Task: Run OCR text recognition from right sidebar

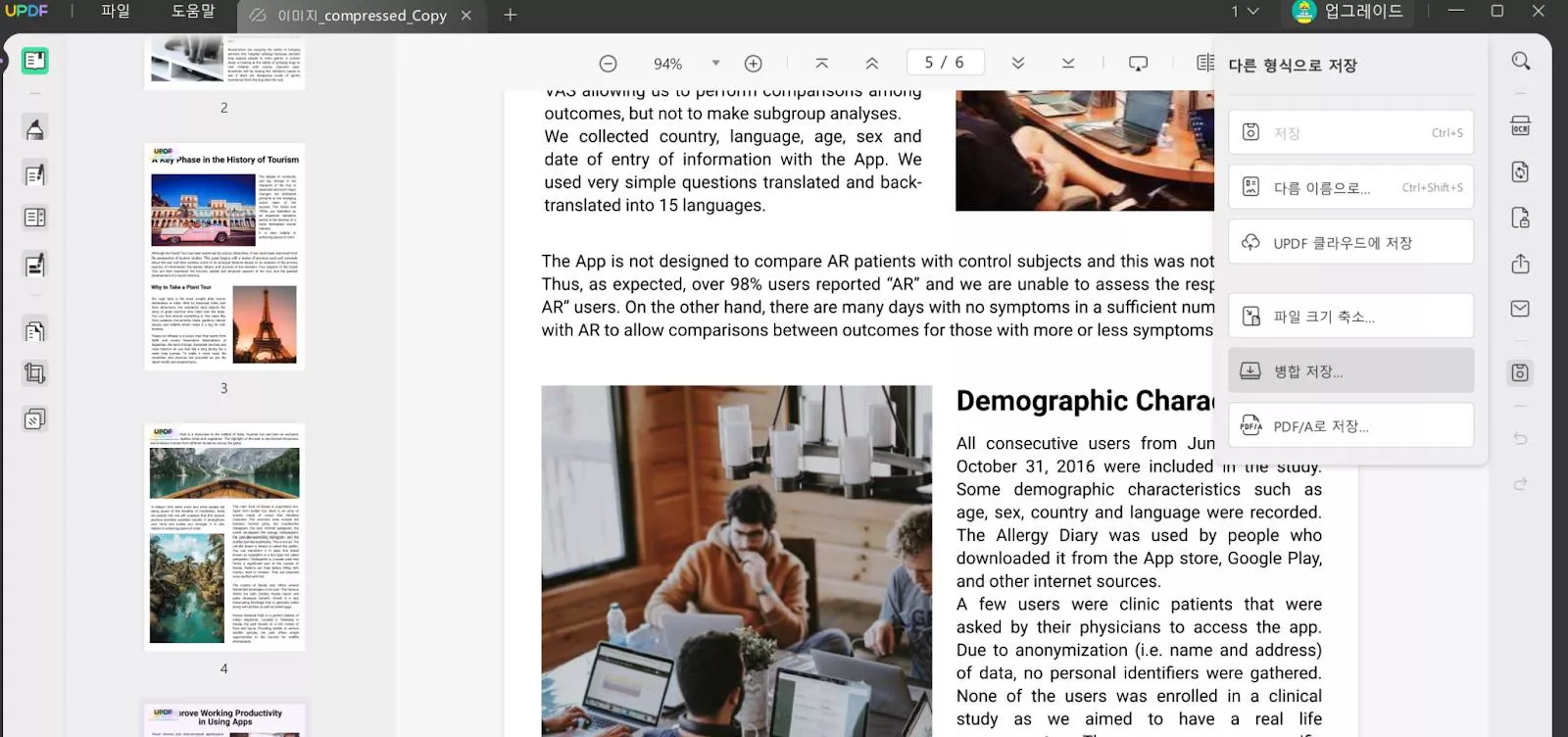Action: (x=1520, y=126)
